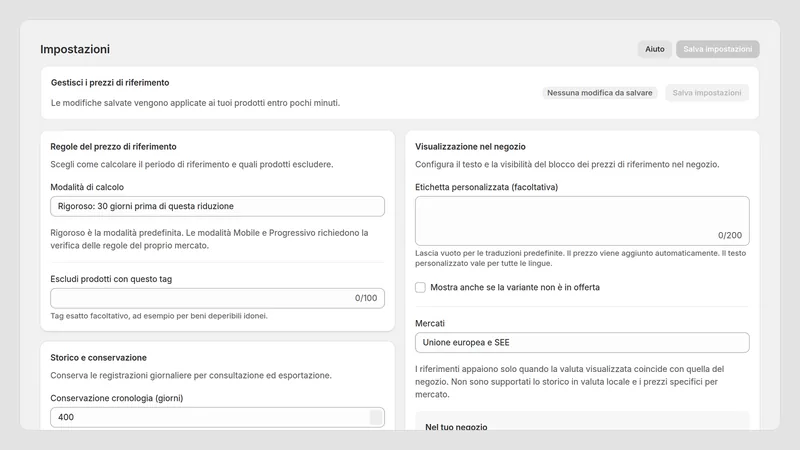This screenshot has width=800, height=450.
Task: Click the 'Lascia vuoto per le traduzioni predefinite' hint
Action: tap(581, 258)
